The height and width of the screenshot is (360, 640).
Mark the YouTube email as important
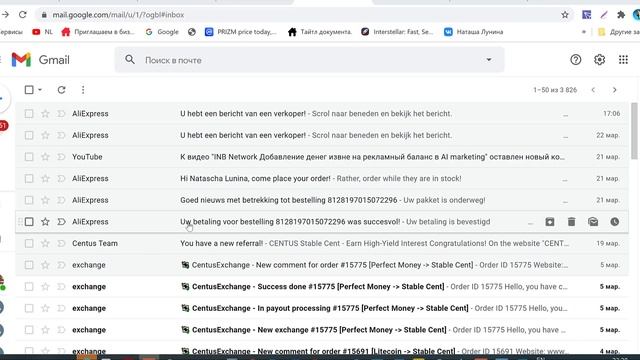point(61,157)
